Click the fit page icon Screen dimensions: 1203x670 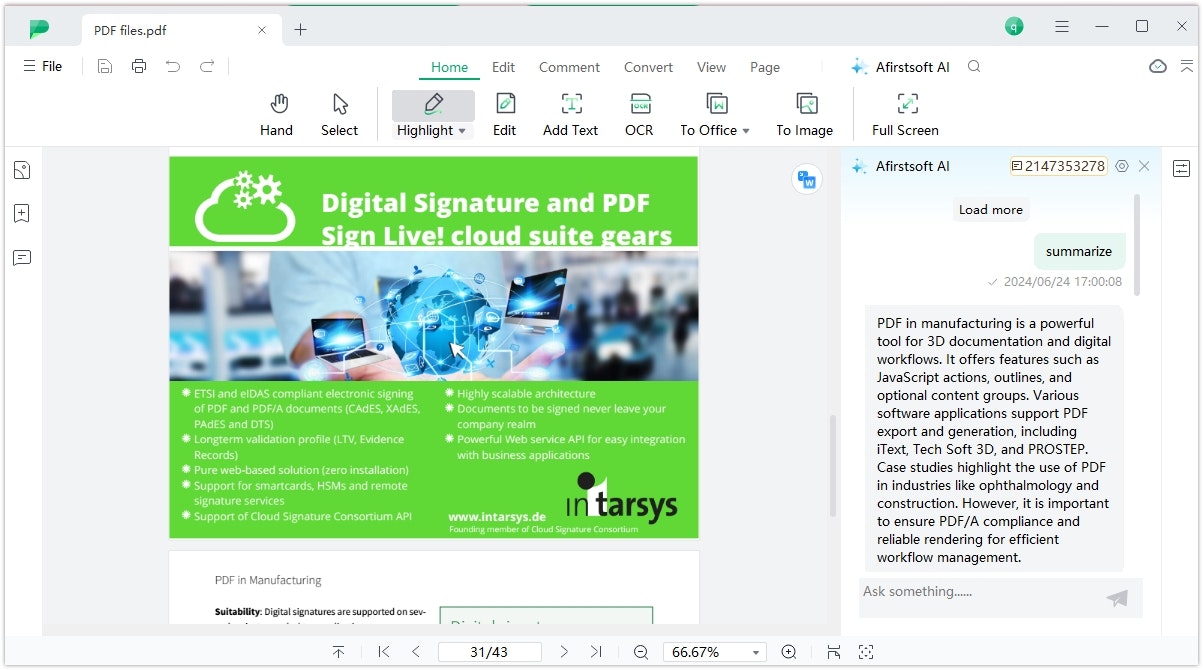[866, 652]
